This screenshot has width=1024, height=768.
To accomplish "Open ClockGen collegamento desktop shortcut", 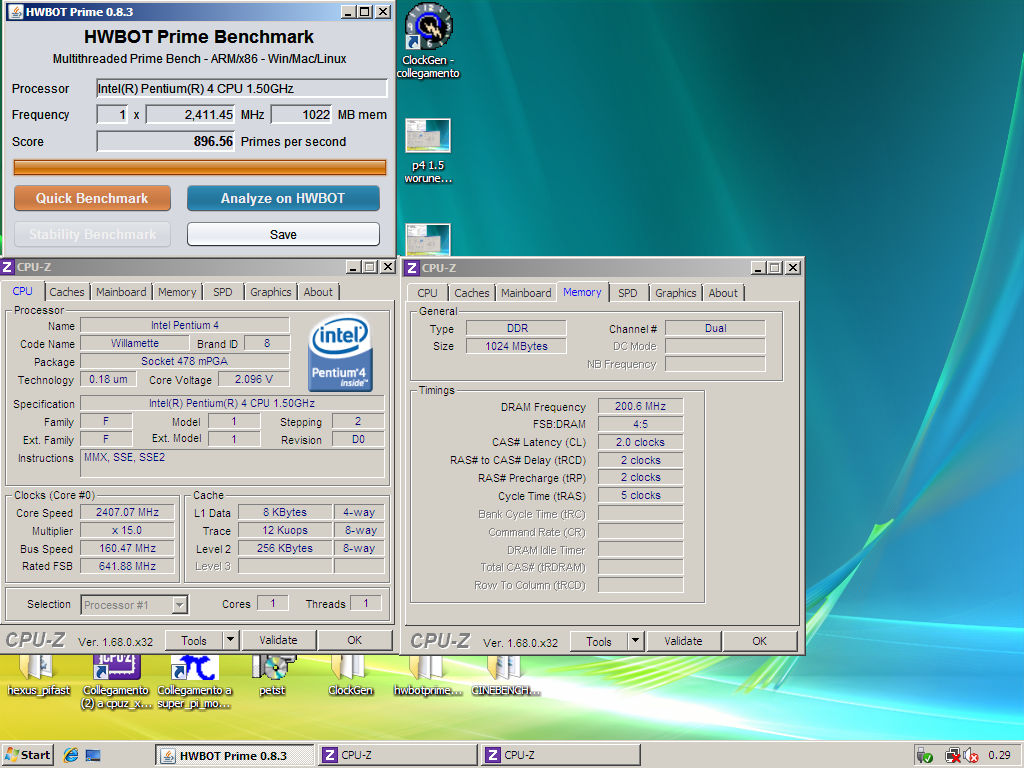I will coord(428,40).
